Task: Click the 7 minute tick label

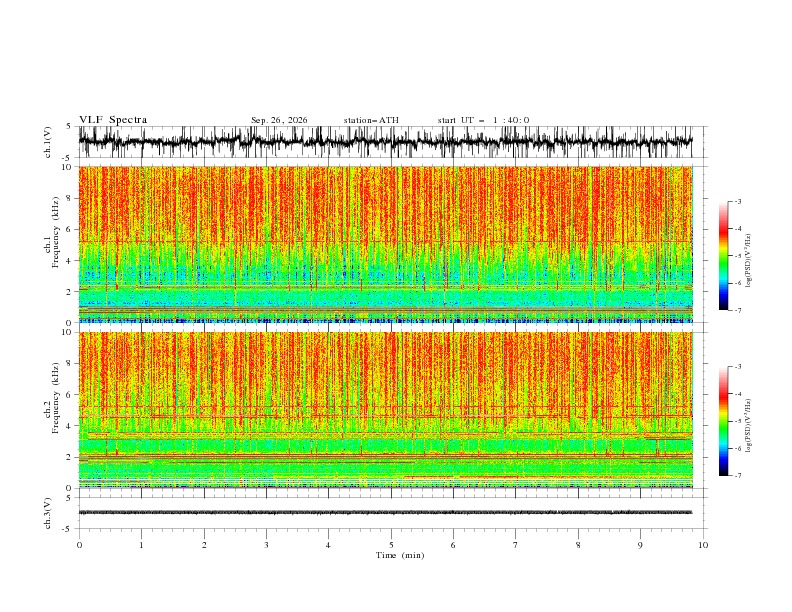Action: pyautogui.click(x=516, y=545)
